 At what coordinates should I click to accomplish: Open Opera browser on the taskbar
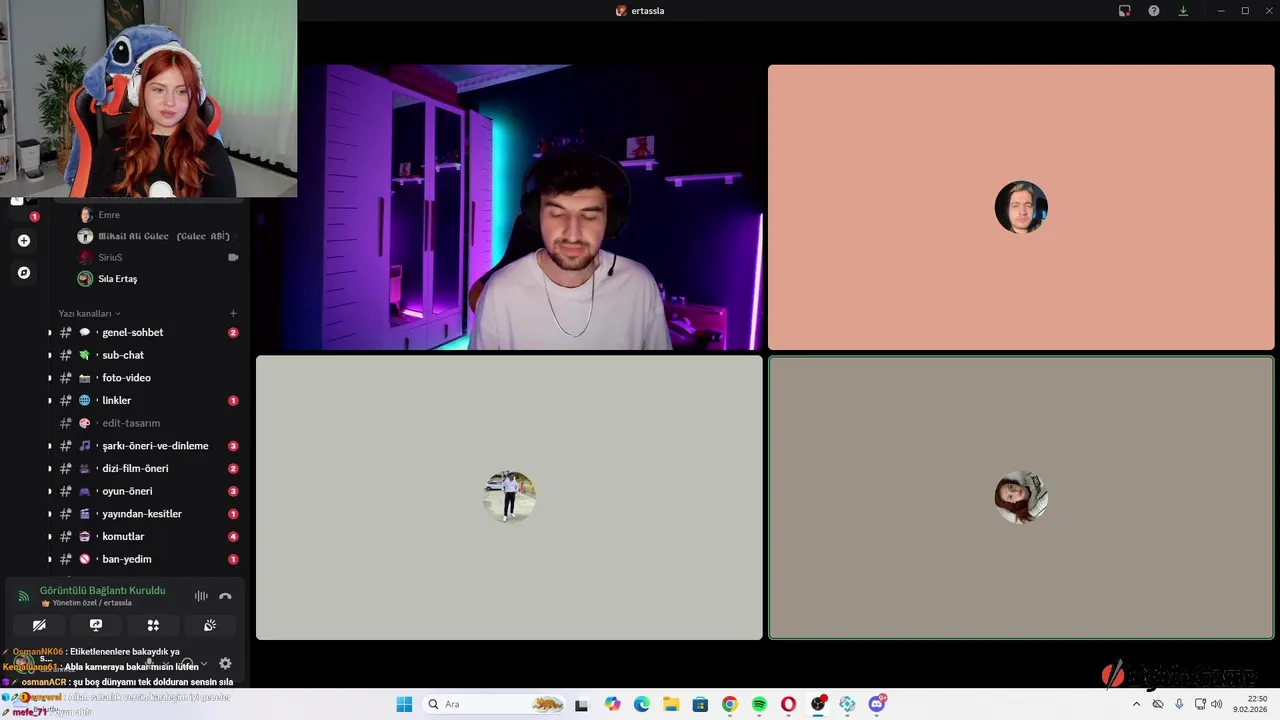coord(789,704)
